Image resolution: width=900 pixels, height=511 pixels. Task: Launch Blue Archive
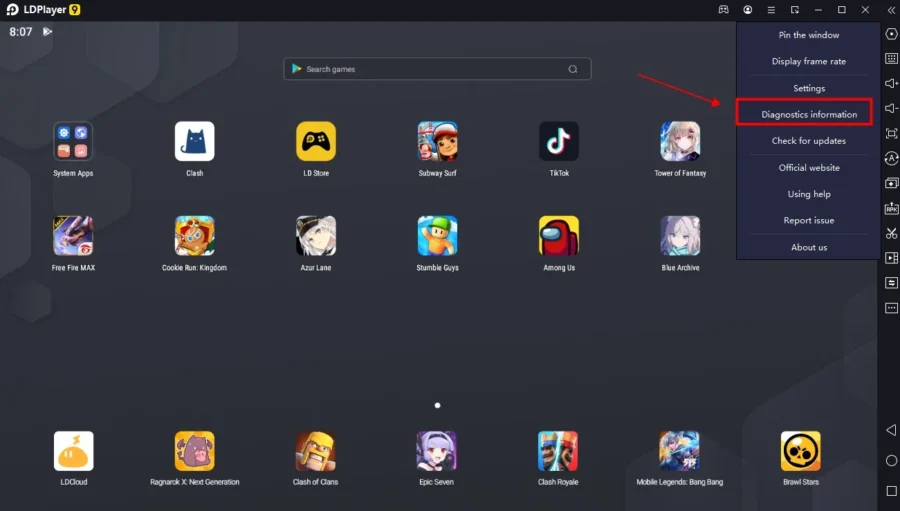[x=680, y=235]
